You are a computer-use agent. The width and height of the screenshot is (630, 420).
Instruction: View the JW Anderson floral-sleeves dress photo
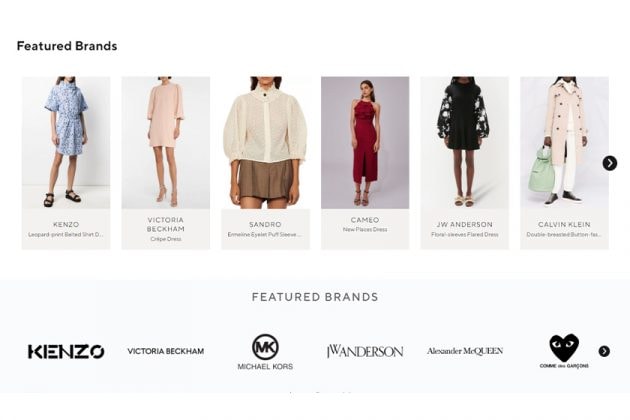(464, 142)
